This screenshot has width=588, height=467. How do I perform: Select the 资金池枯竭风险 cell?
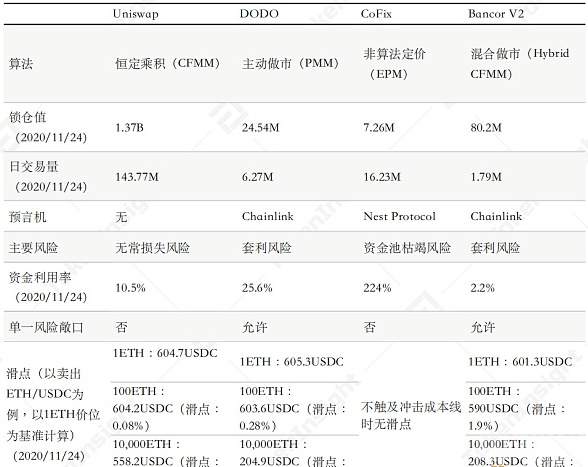(x=407, y=248)
